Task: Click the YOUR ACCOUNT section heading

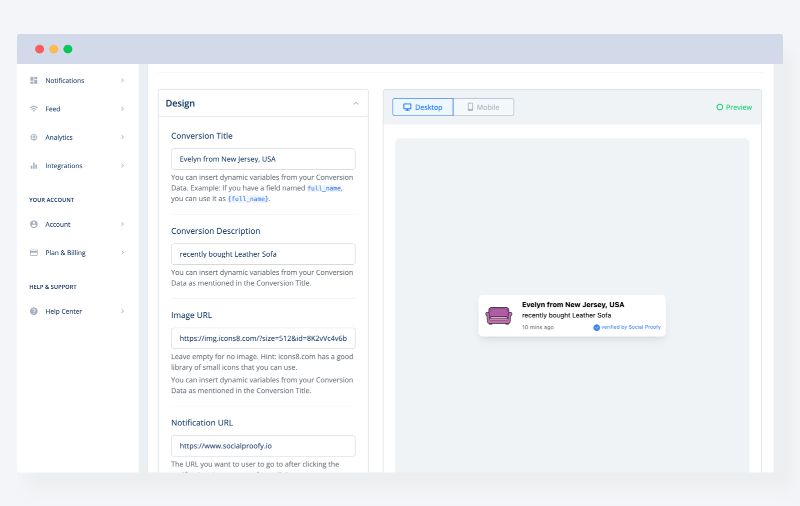Action: pos(52,200)
